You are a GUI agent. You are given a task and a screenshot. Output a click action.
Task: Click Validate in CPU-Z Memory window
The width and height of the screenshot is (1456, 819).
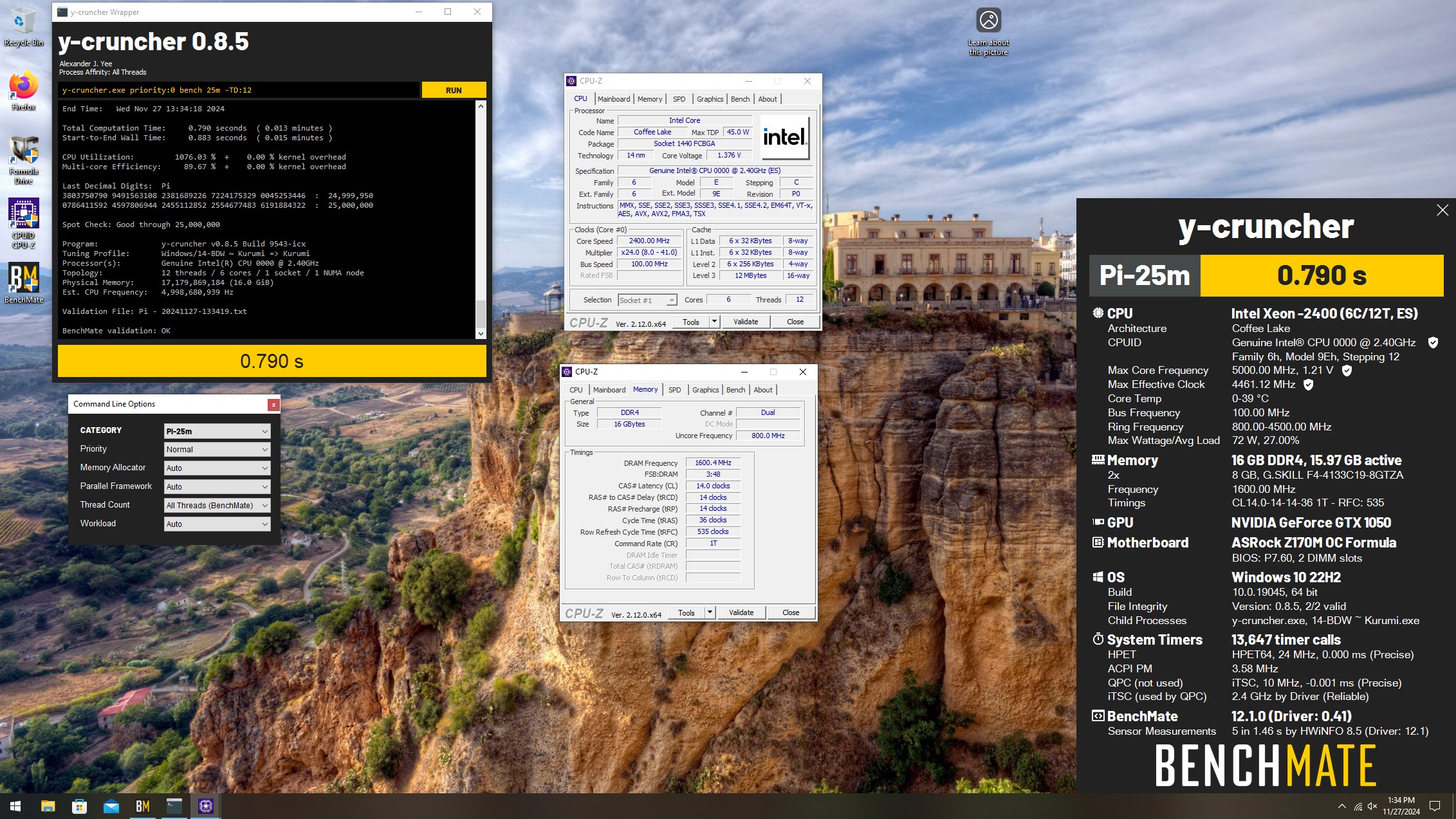click(741, 612)
